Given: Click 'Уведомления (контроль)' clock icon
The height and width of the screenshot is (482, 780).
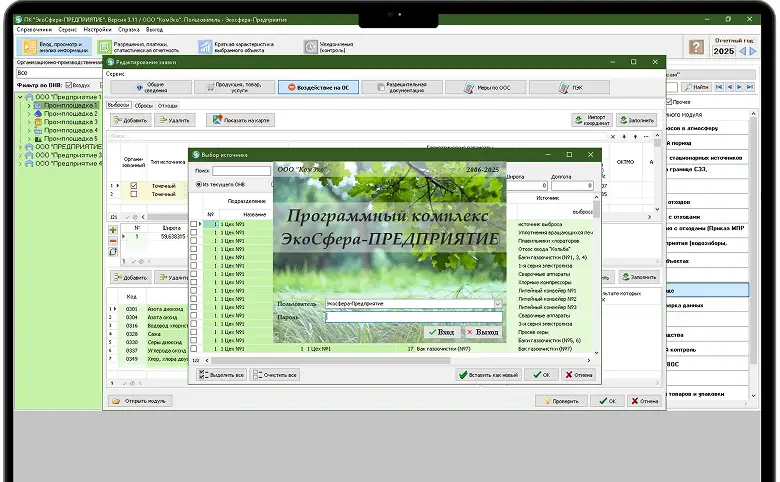Looking at the screenshot, I should [309, 47].
